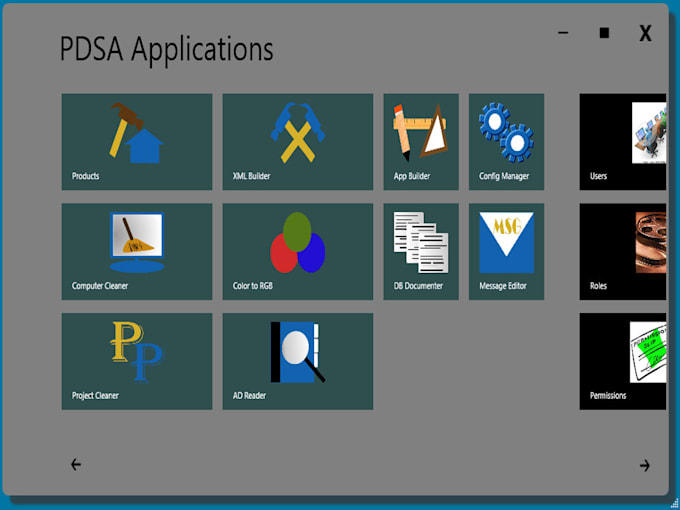Open App Builder pencil and ruler icon
680x510 pixels.
[420, 131]
